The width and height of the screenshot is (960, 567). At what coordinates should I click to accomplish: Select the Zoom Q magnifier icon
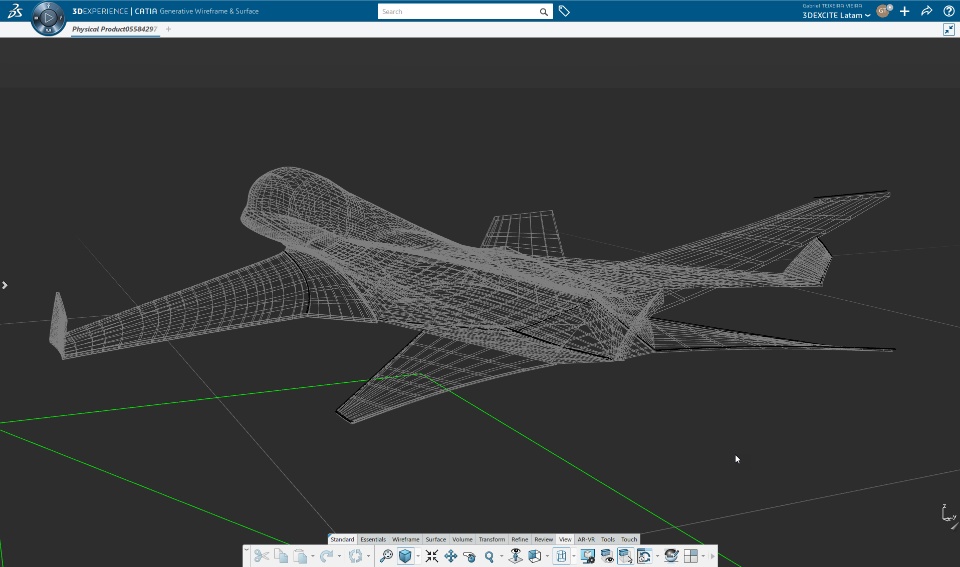click(489, 556)
